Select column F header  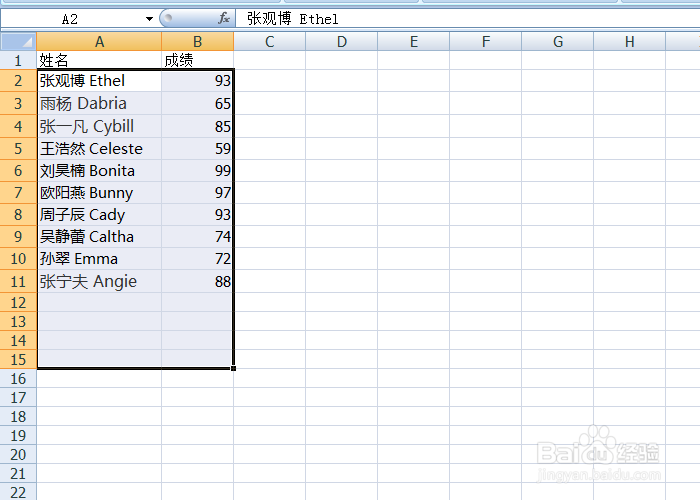[486, 42]
